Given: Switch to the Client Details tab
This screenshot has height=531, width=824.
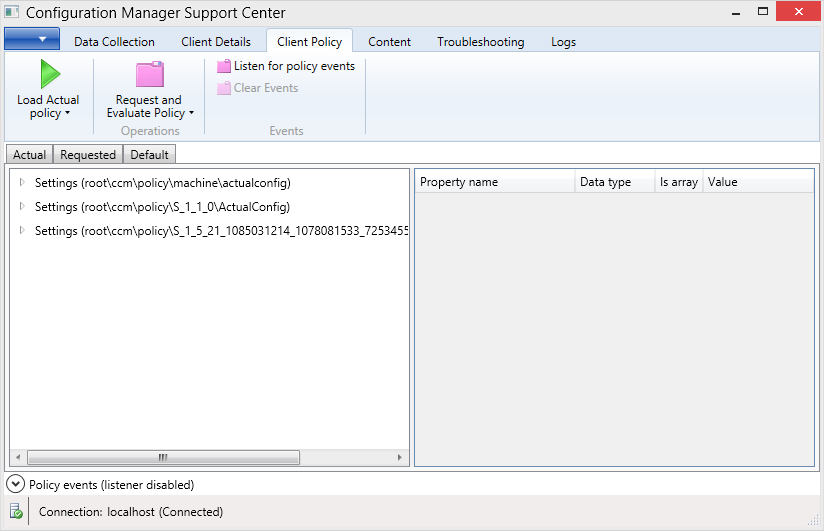Looking at the screenshot, I should tap(216, 42).
